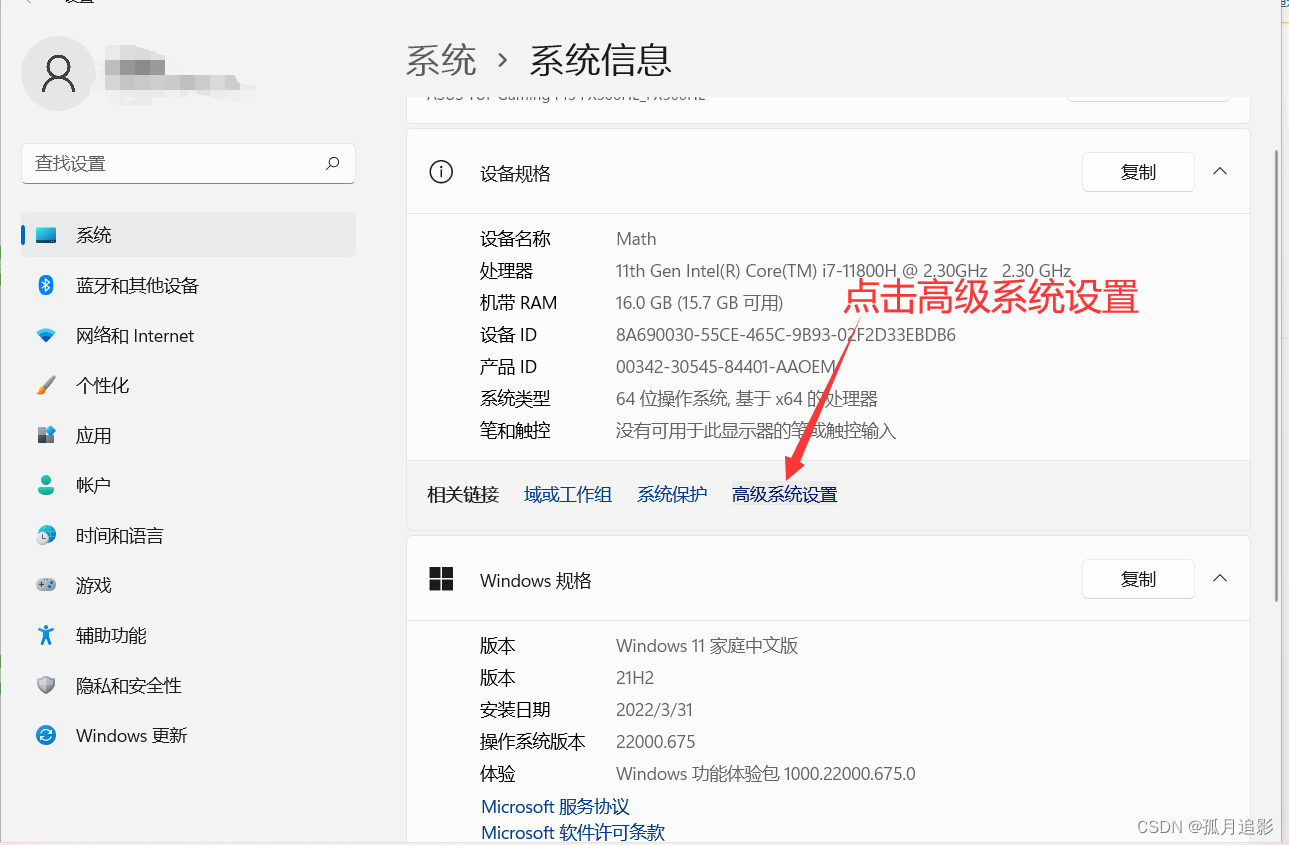
Task: Copy device specifications with 复制 button
Action: click(1138, 172)
